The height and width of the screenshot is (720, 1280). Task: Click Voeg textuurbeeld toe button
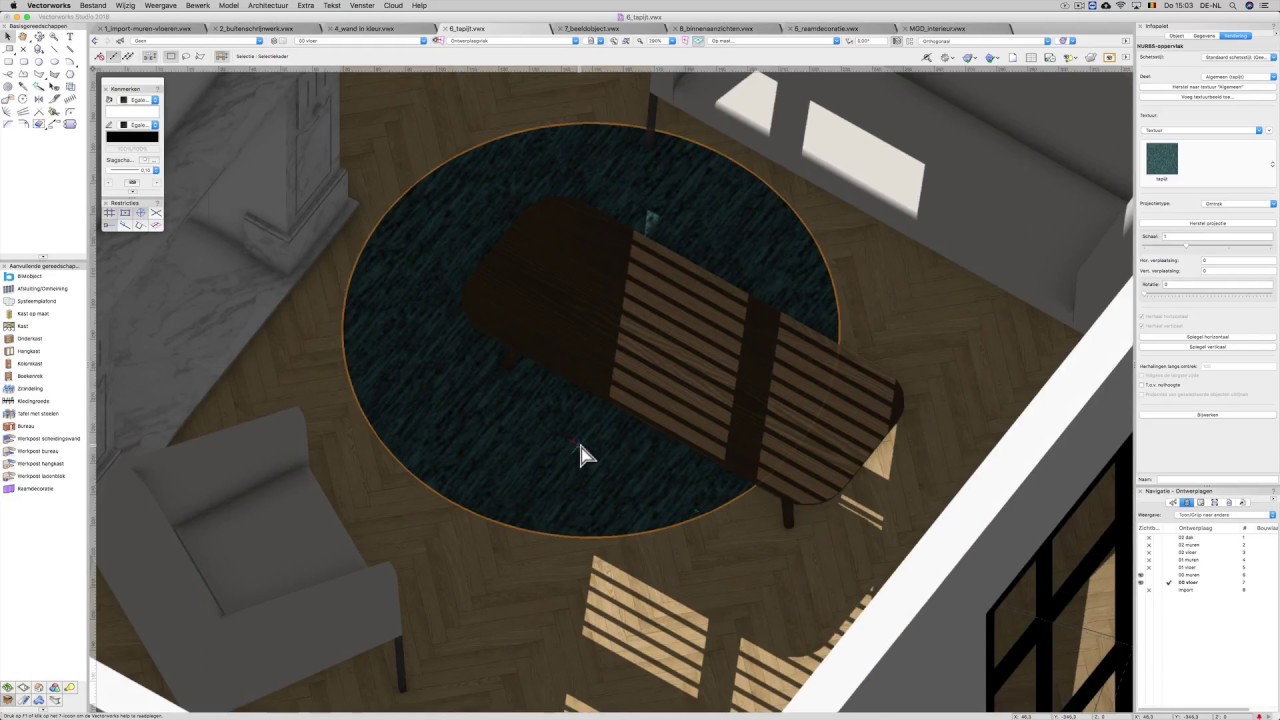coord(1208,97)
